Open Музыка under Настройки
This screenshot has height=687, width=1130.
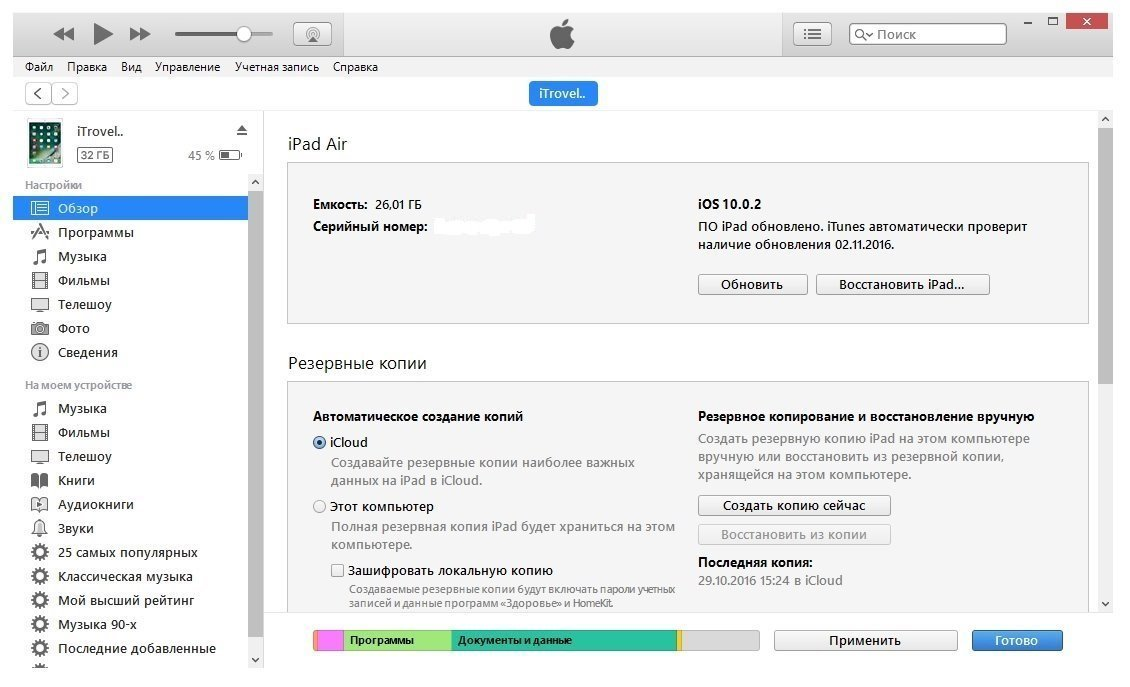click(x=130, y=256)
